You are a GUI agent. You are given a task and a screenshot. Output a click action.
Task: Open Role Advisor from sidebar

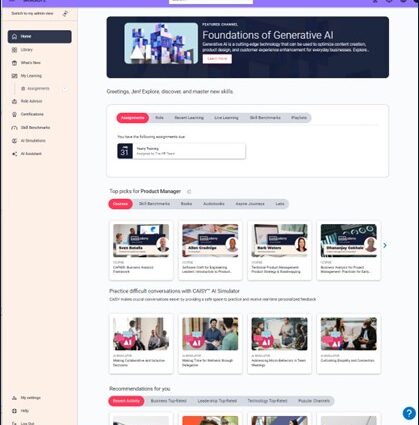coord(31,101)
